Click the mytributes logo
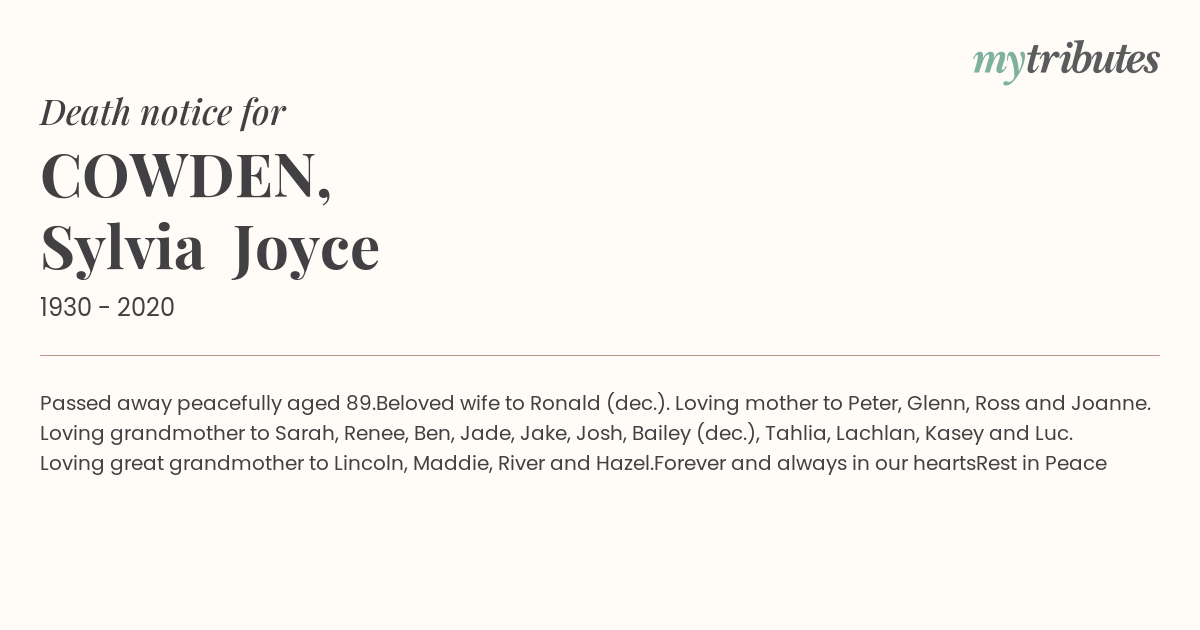This screenshot has width=1200, height=630. click(x=1066, y=62)
